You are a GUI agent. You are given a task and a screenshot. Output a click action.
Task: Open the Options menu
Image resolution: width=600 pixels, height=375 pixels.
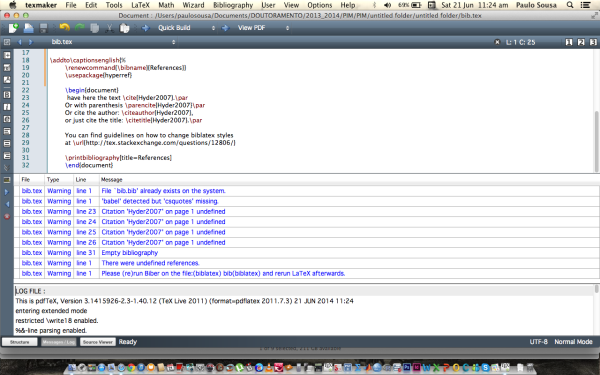click(320, 5)
